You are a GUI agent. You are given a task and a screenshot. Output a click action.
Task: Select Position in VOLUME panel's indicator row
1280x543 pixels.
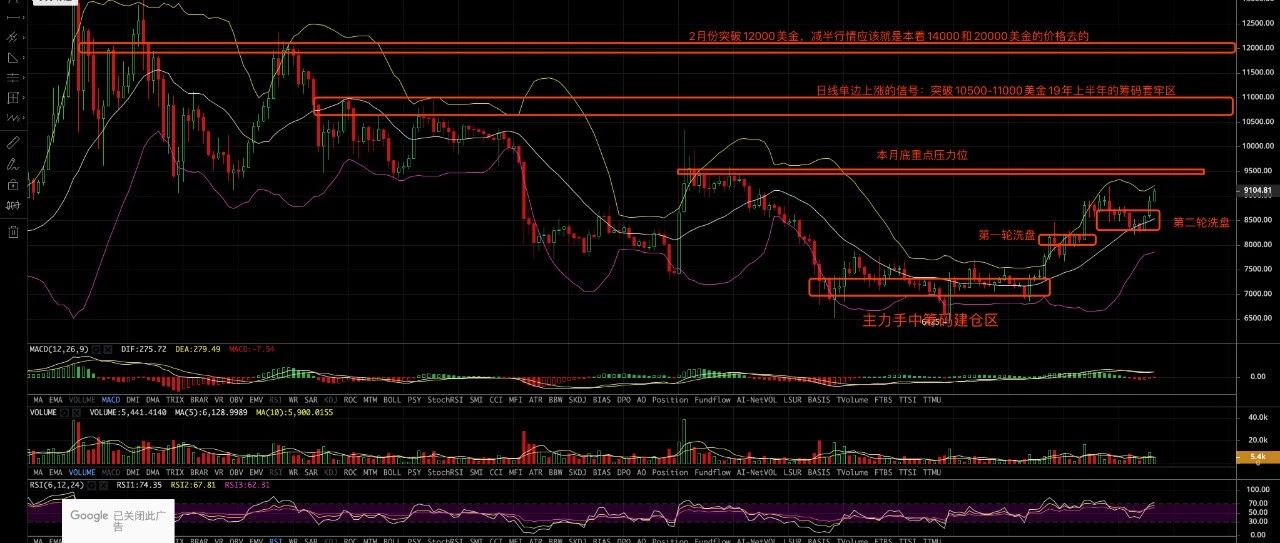[670, 471]
